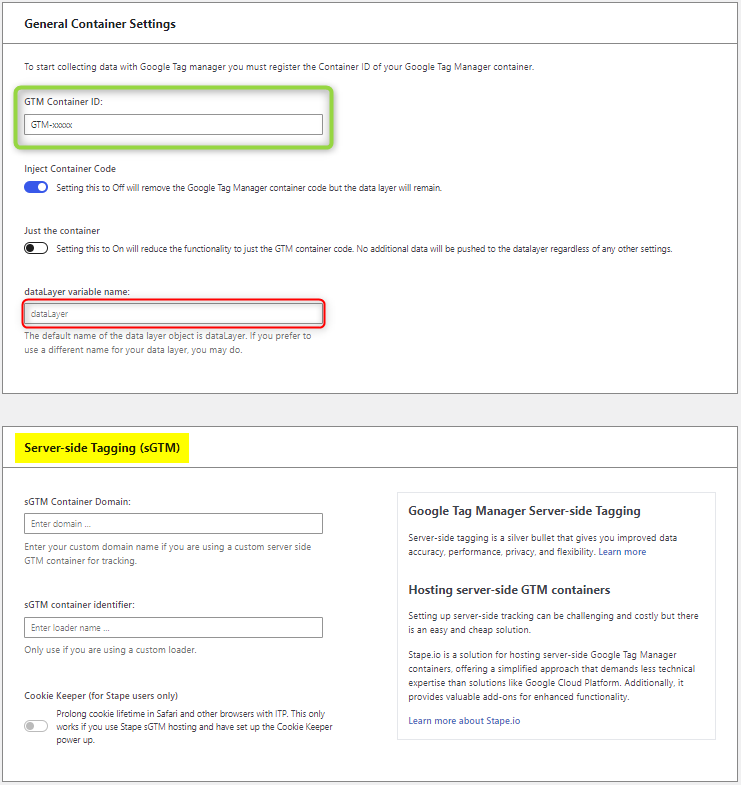The width and height of the screenshot is (741, 785).
Task: Click the Hosting server-side GTM containers heading
Action: (x=509, y=590)
